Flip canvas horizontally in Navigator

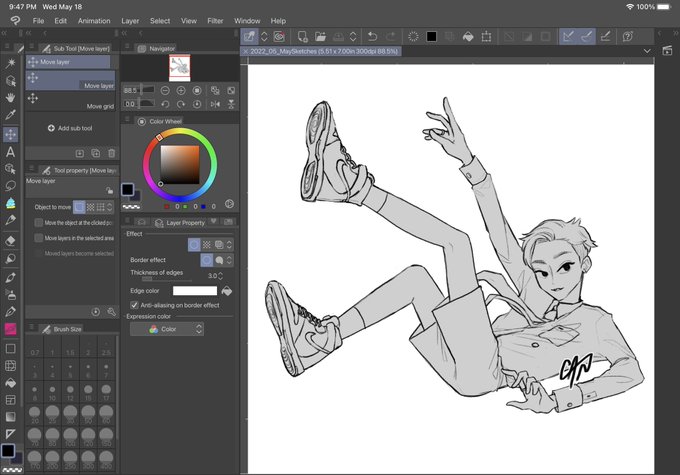[215, 104]
